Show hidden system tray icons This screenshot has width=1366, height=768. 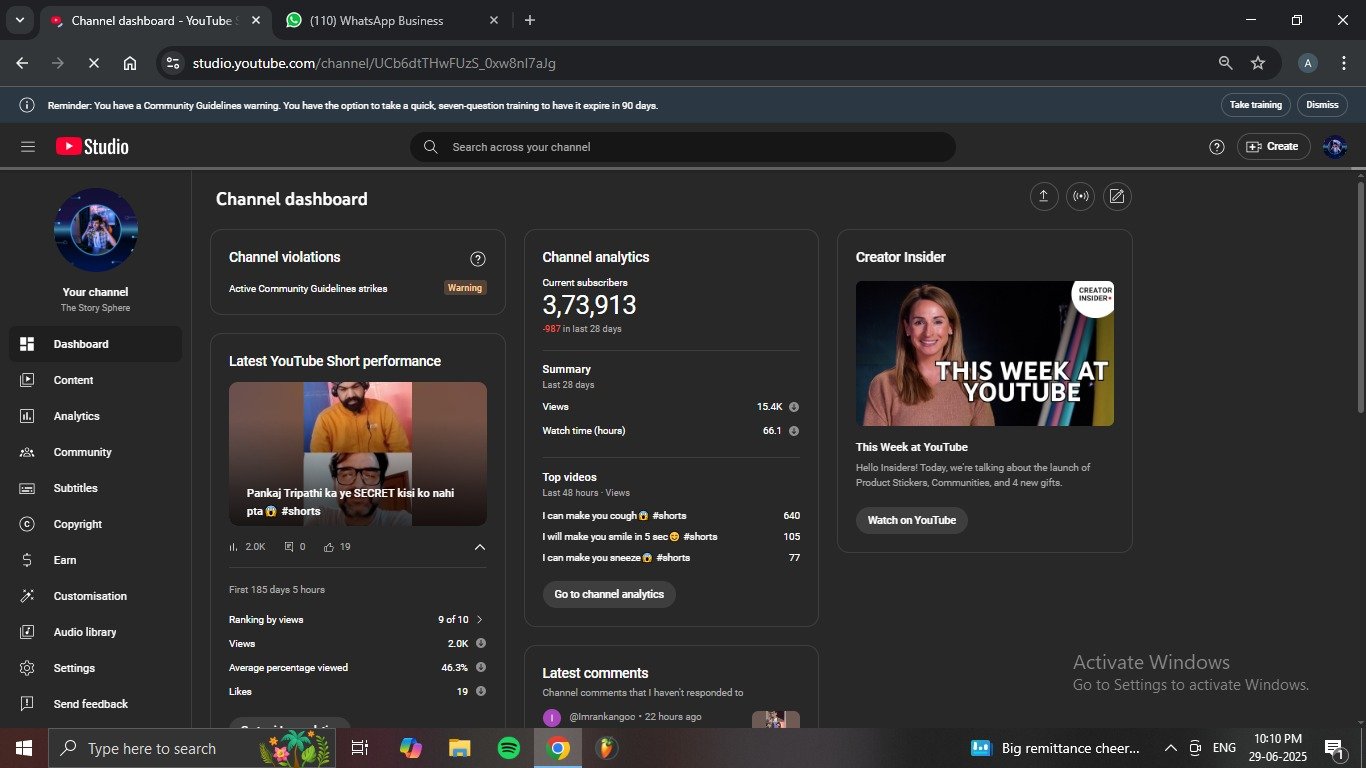[x=1170, y=748]
